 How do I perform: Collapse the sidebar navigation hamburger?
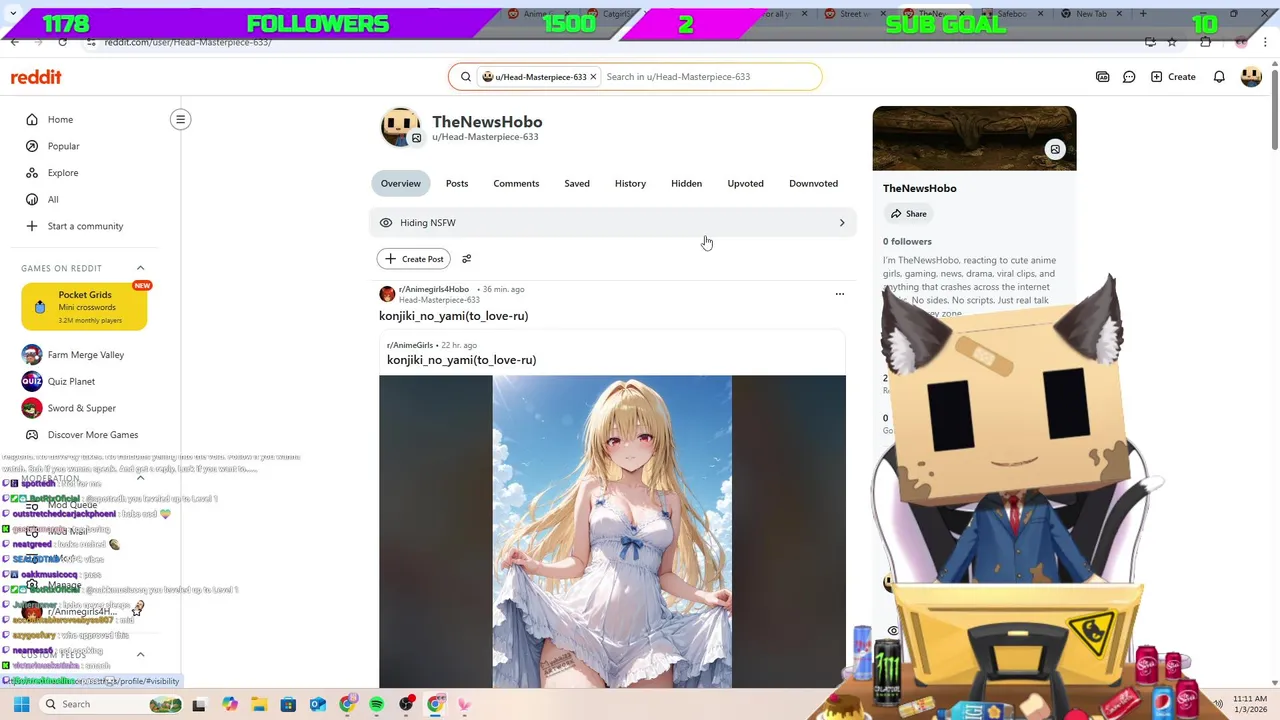tap(181, 120)
